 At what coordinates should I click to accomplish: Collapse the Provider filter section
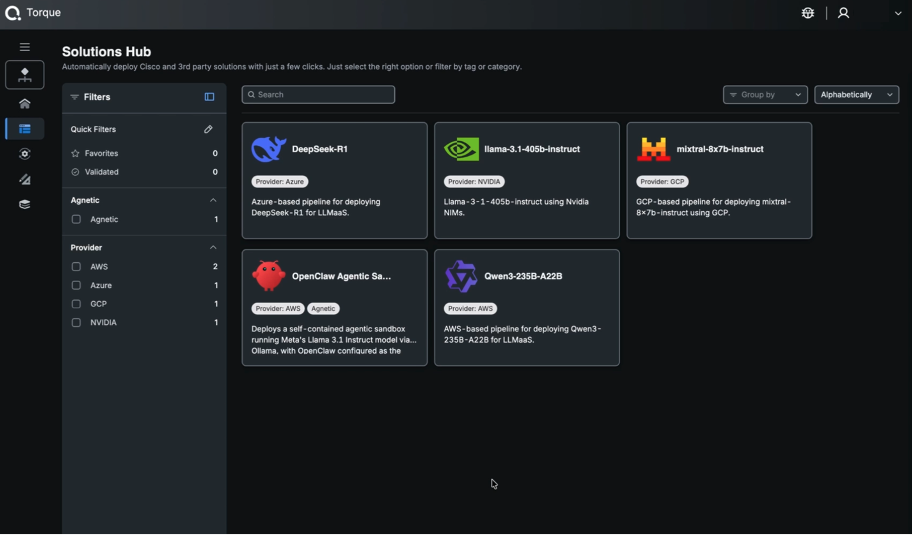213,247
